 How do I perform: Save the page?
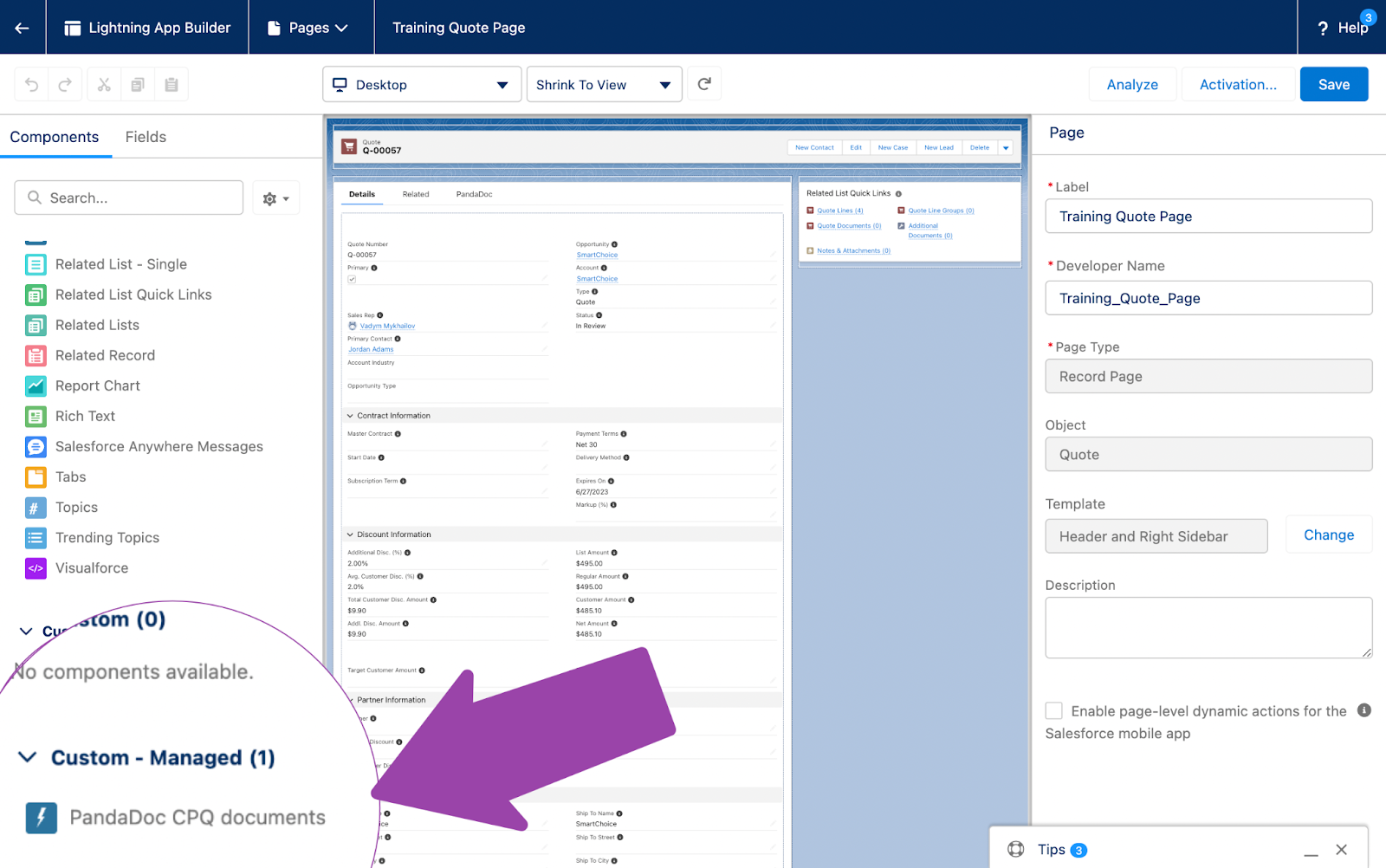[x=1334, y=84]
